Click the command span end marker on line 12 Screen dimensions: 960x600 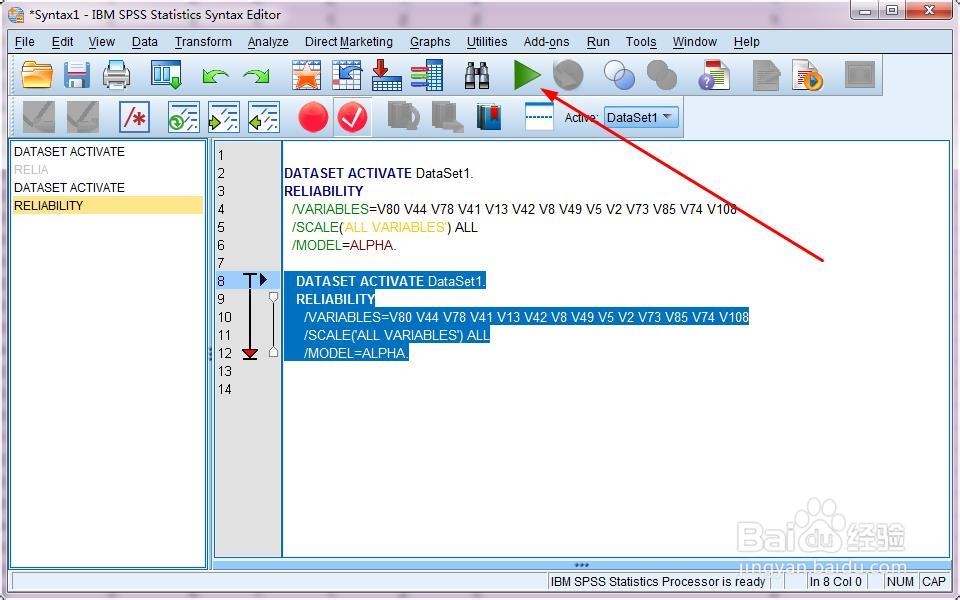(250, 353)
